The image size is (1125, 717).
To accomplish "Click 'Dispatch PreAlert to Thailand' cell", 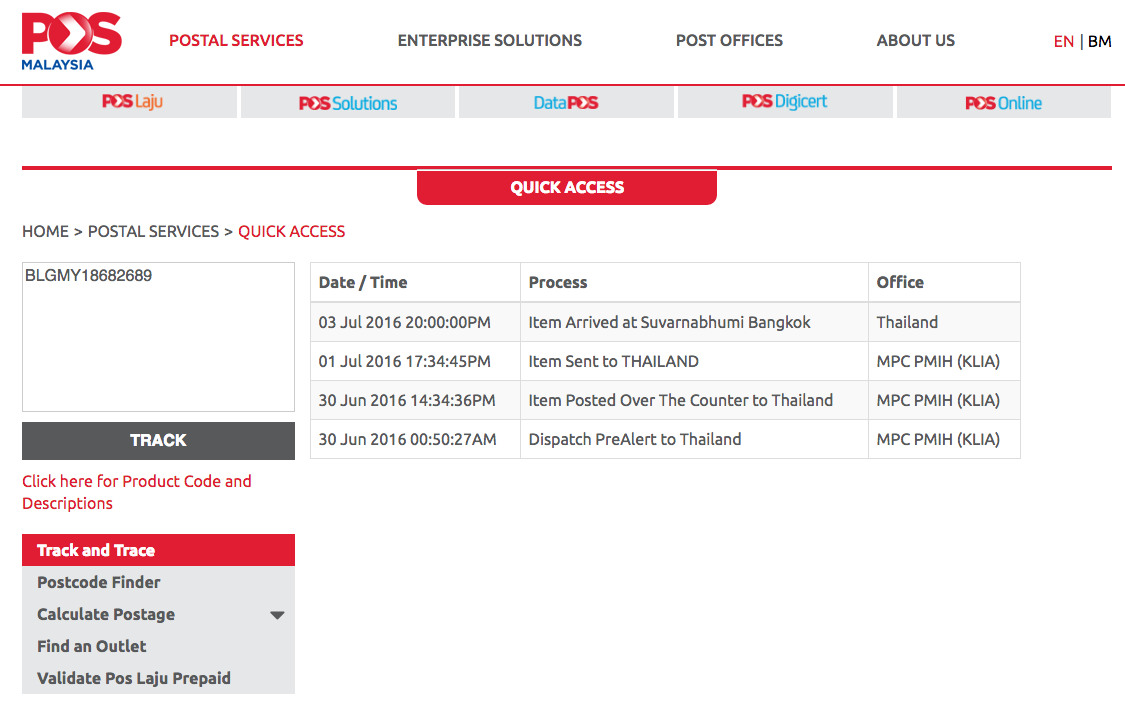I will pos(695,439).
